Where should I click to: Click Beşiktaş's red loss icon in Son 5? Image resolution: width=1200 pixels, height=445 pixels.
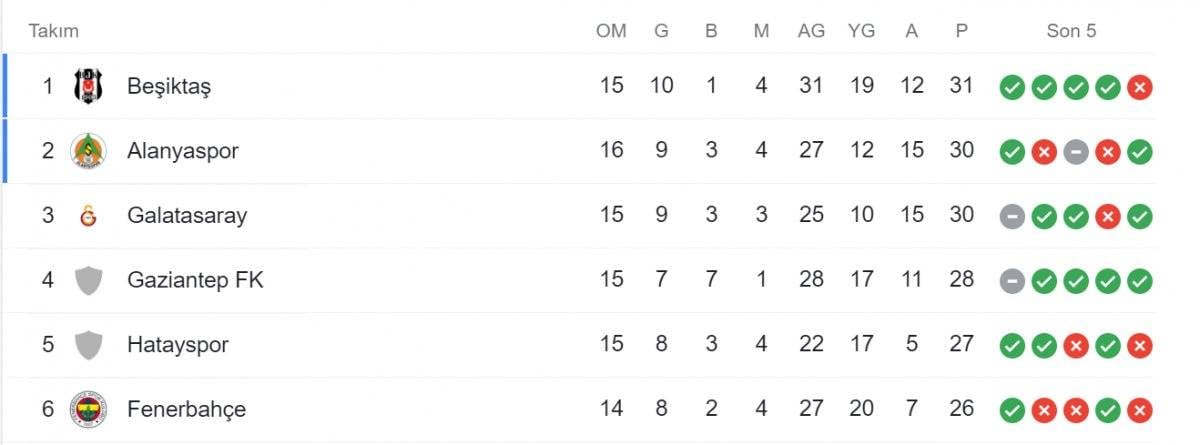1139,87
